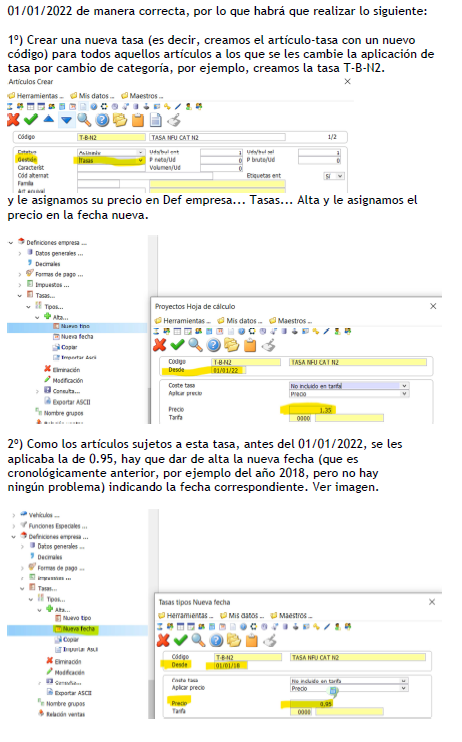Select Eliminación beside Proyectos Hoja de cálculo window
462x742 pixels.
(62, 370)
